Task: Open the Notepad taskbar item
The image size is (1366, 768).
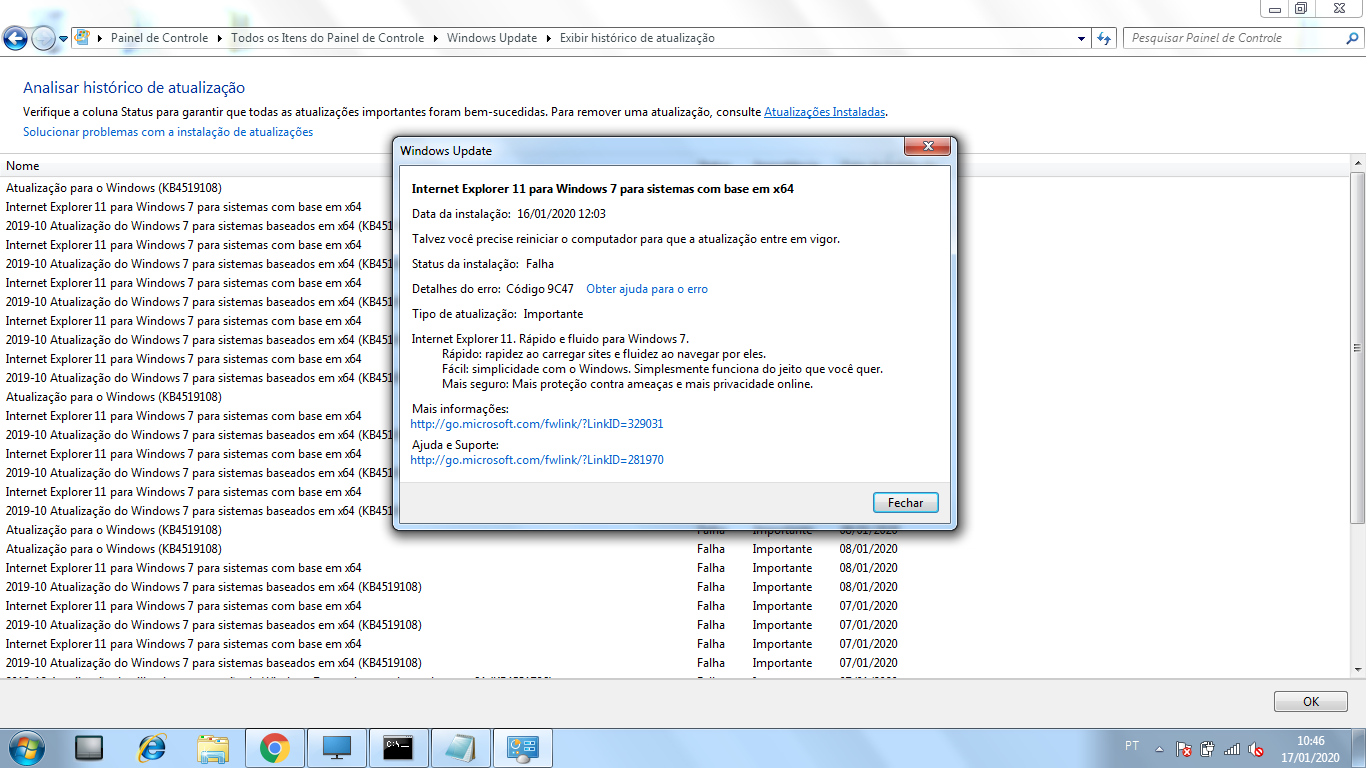Action: point(460,748)
